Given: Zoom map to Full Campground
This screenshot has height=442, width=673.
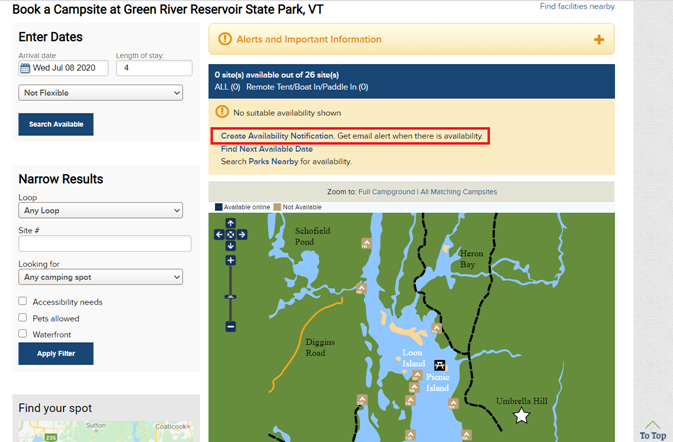Looking at the screenshot, I should point(386,192).
